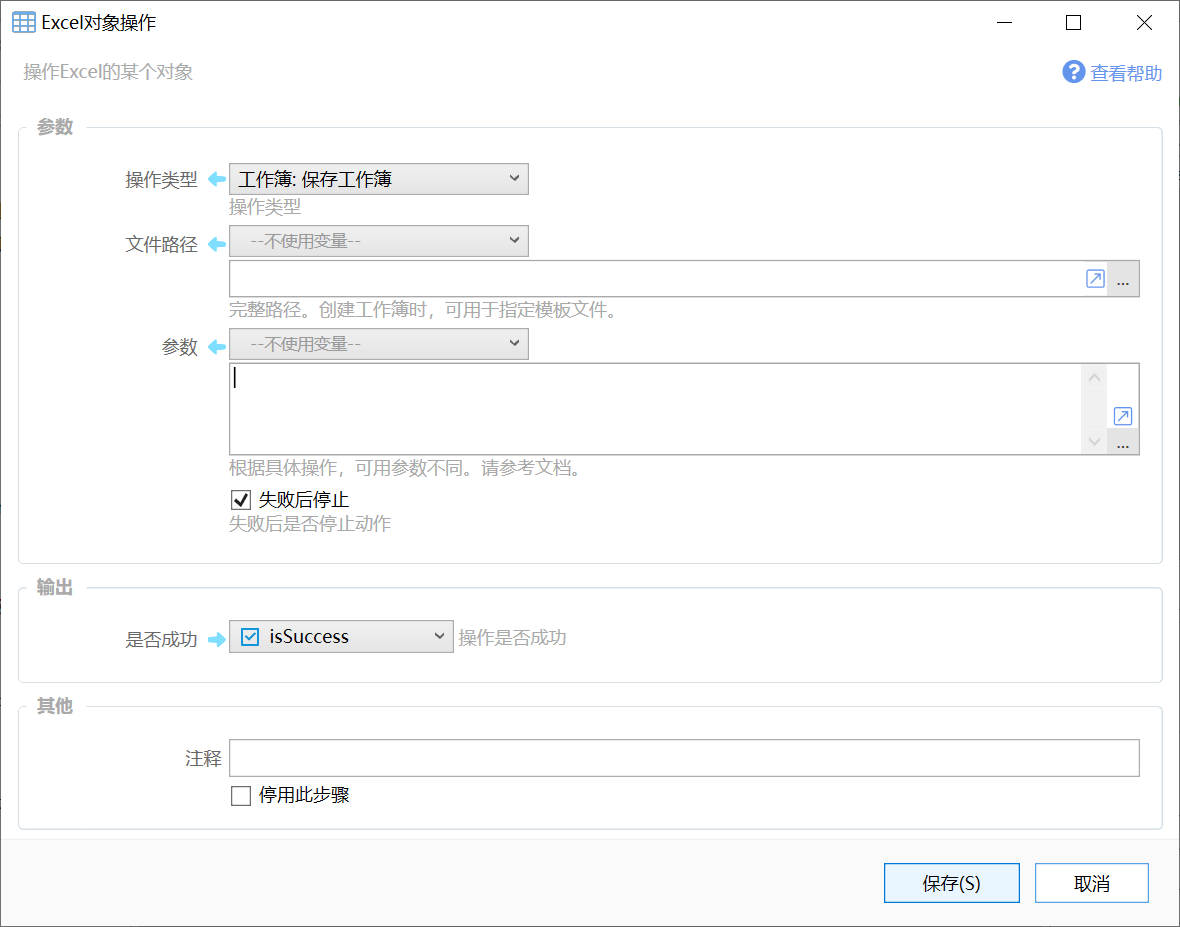Click into the 参数 multi-line text area
The height and width of the screenshot is (927, 1180).
(x=655, y=409)
